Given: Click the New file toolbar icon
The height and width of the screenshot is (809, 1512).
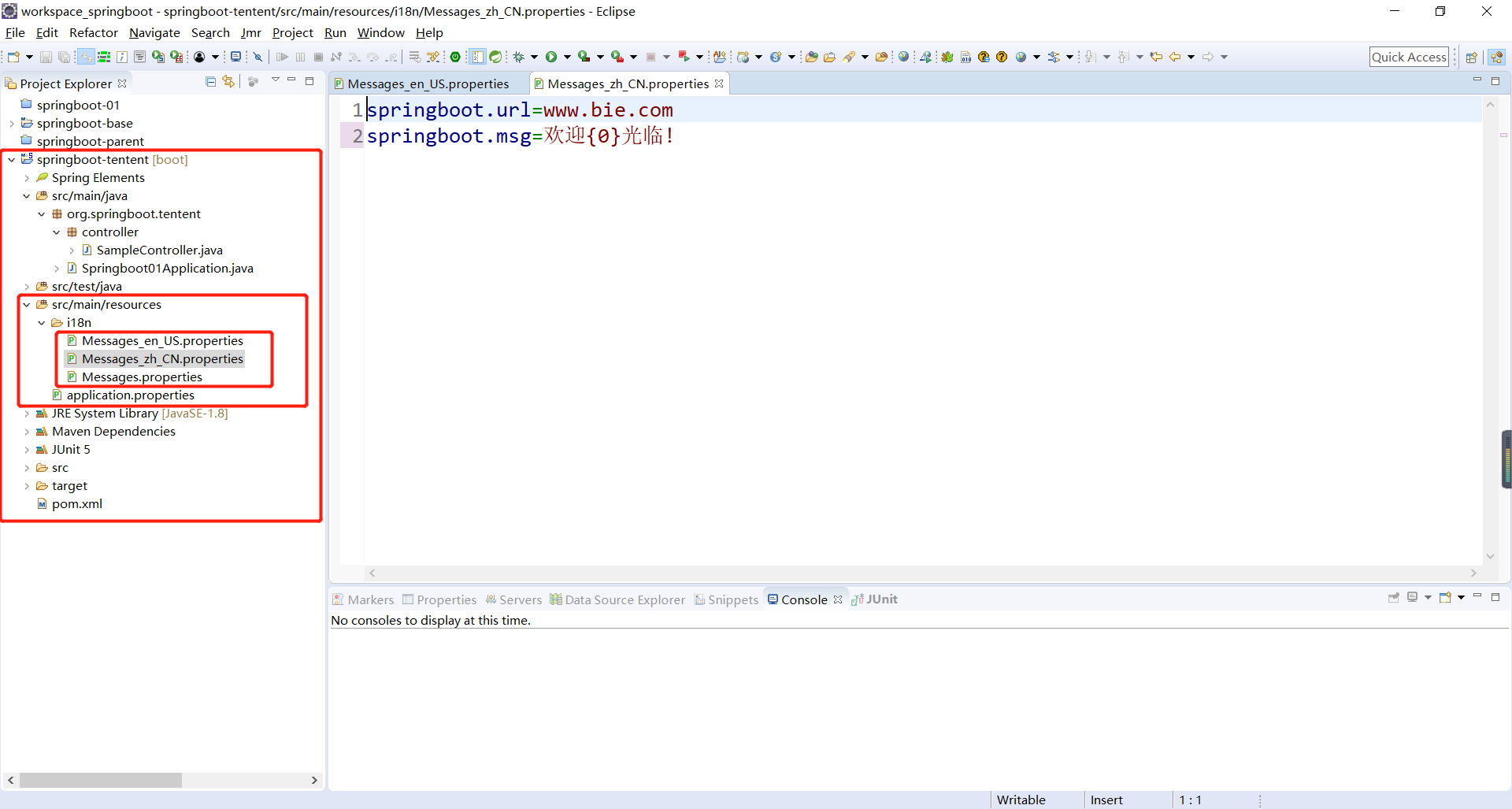Looking at the screenshot, I should click(x=13, y=57).
